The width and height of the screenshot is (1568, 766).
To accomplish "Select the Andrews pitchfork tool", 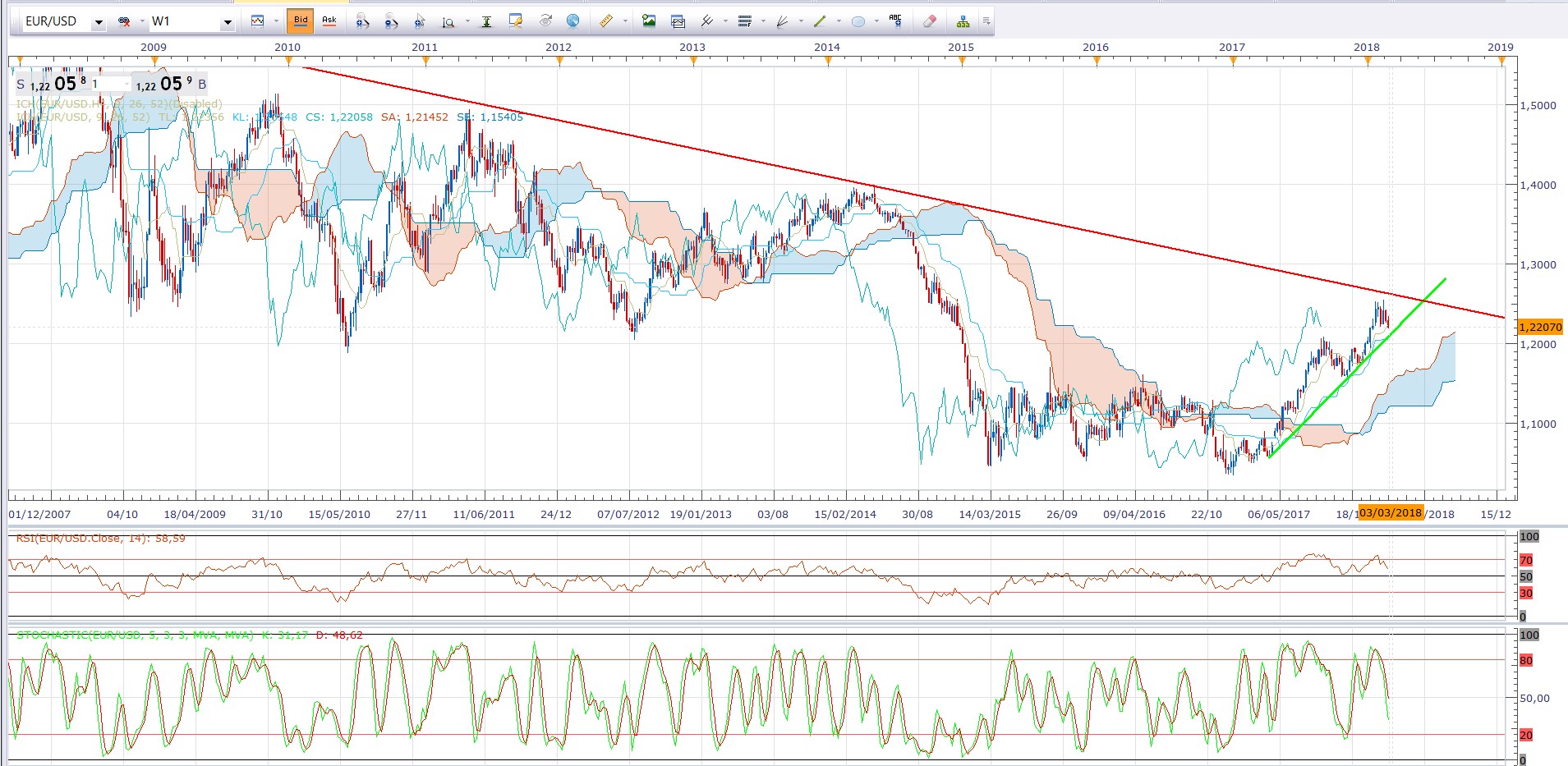I will point(706,21).
